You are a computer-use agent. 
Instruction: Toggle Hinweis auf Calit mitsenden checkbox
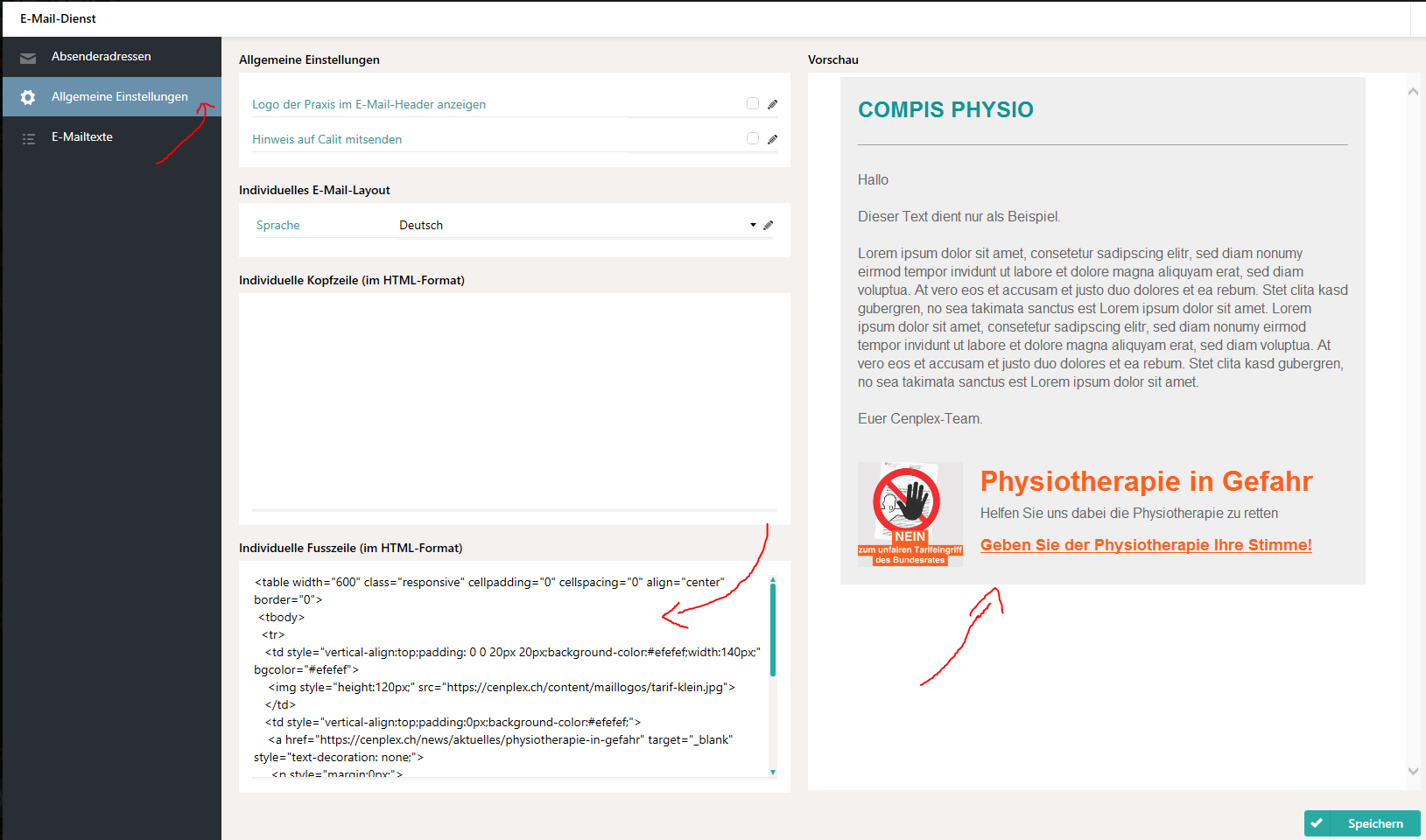(x=752, y=139)
